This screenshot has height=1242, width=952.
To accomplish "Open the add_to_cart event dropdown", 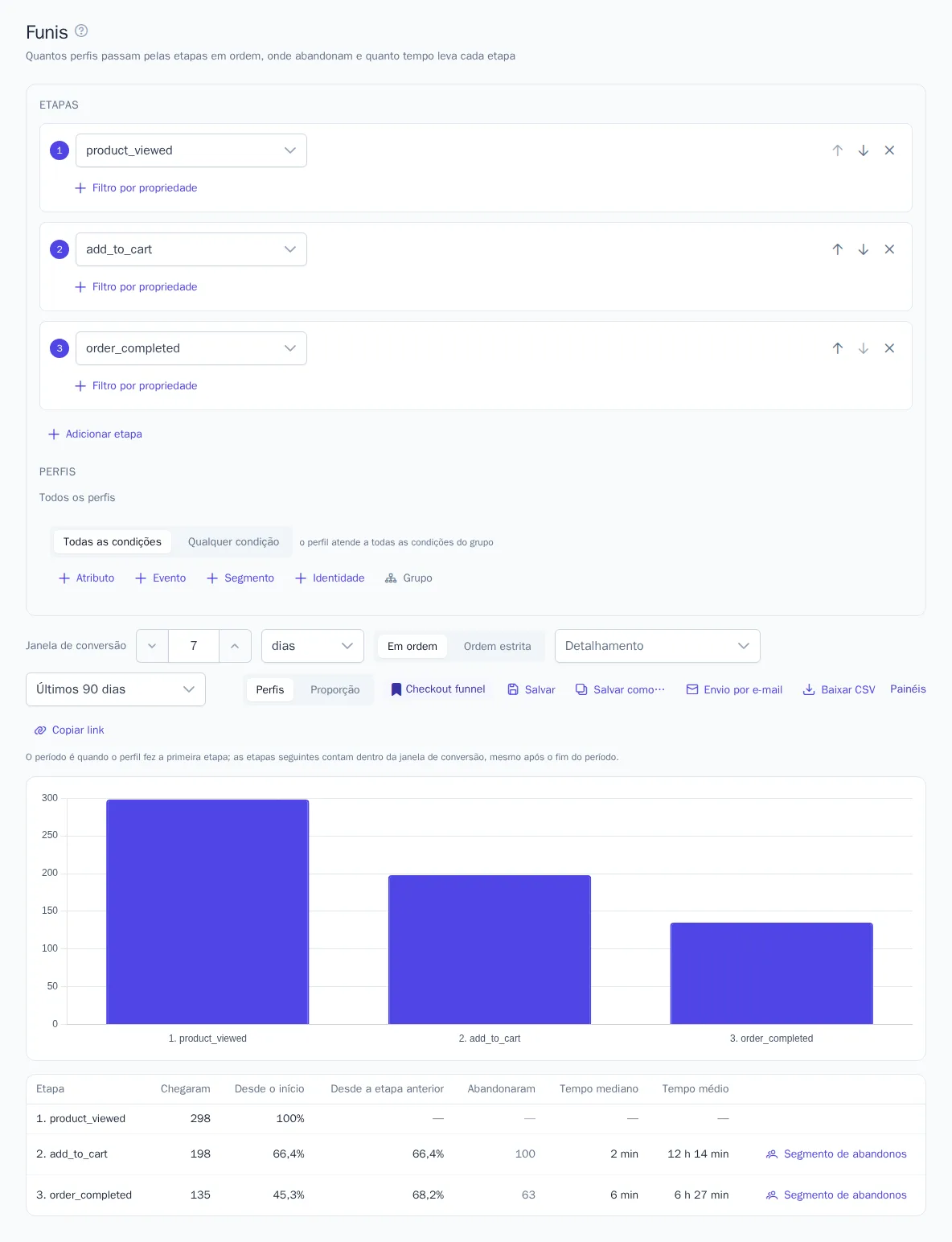I will [x=191, y=249].
